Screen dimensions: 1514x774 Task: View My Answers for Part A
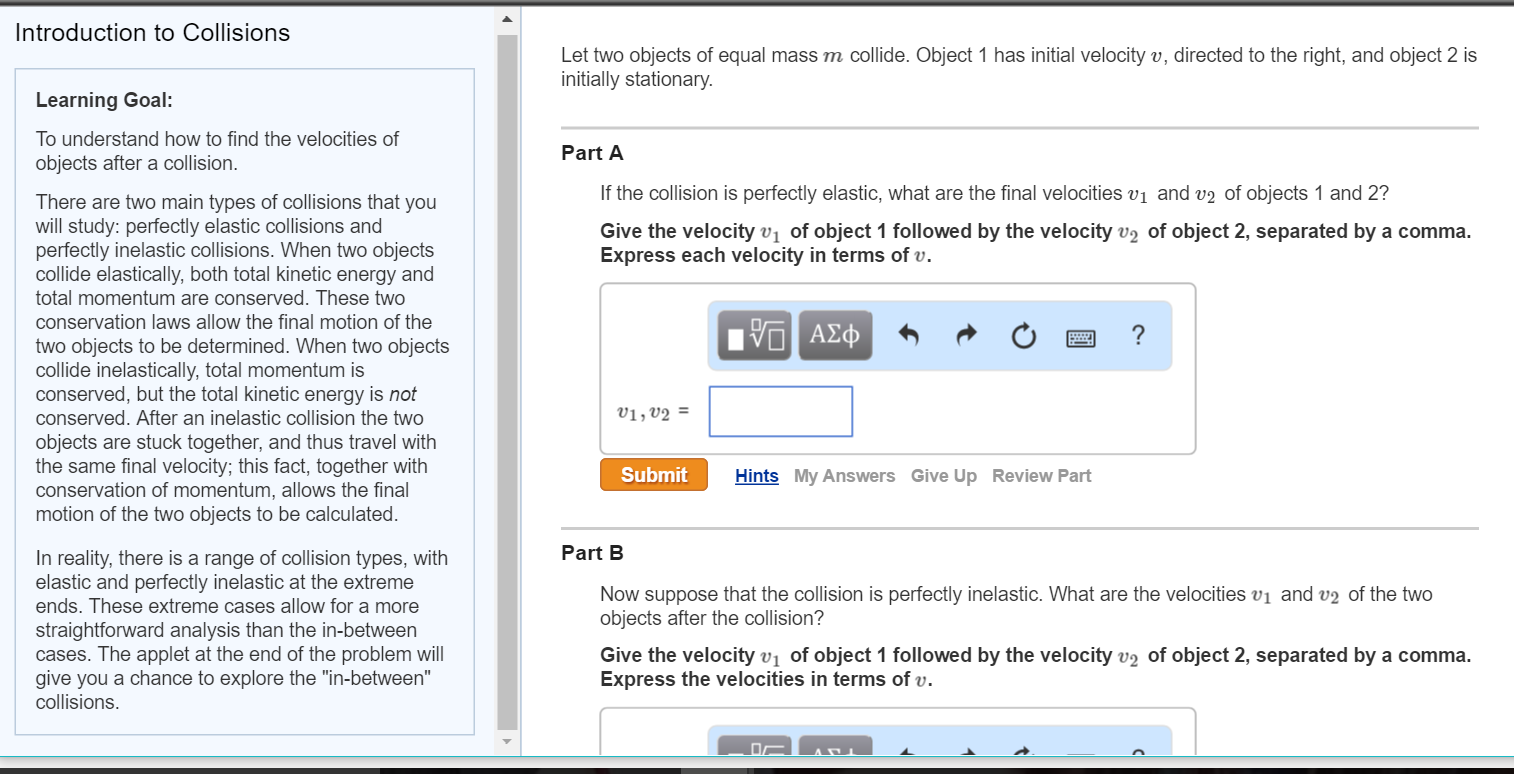(844, 475)
